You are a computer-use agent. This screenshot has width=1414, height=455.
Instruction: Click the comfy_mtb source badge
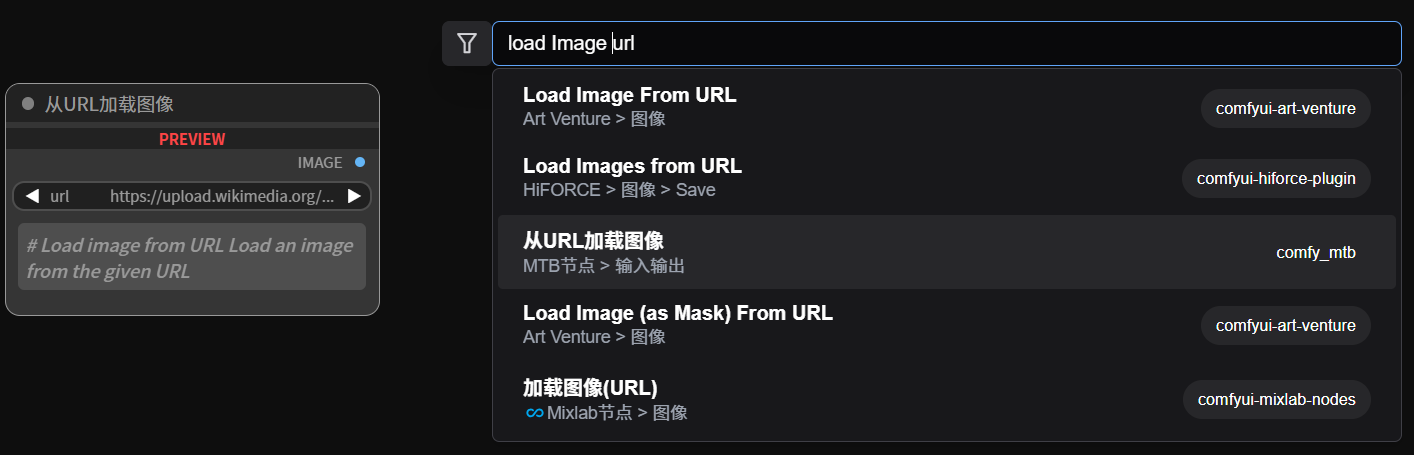point(1316,252)
